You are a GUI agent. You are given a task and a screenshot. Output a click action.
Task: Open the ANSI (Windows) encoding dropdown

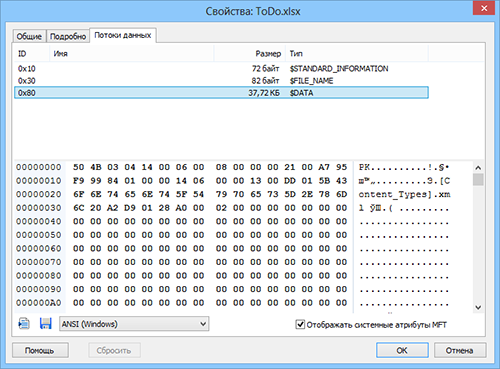(x=134, y=324)
